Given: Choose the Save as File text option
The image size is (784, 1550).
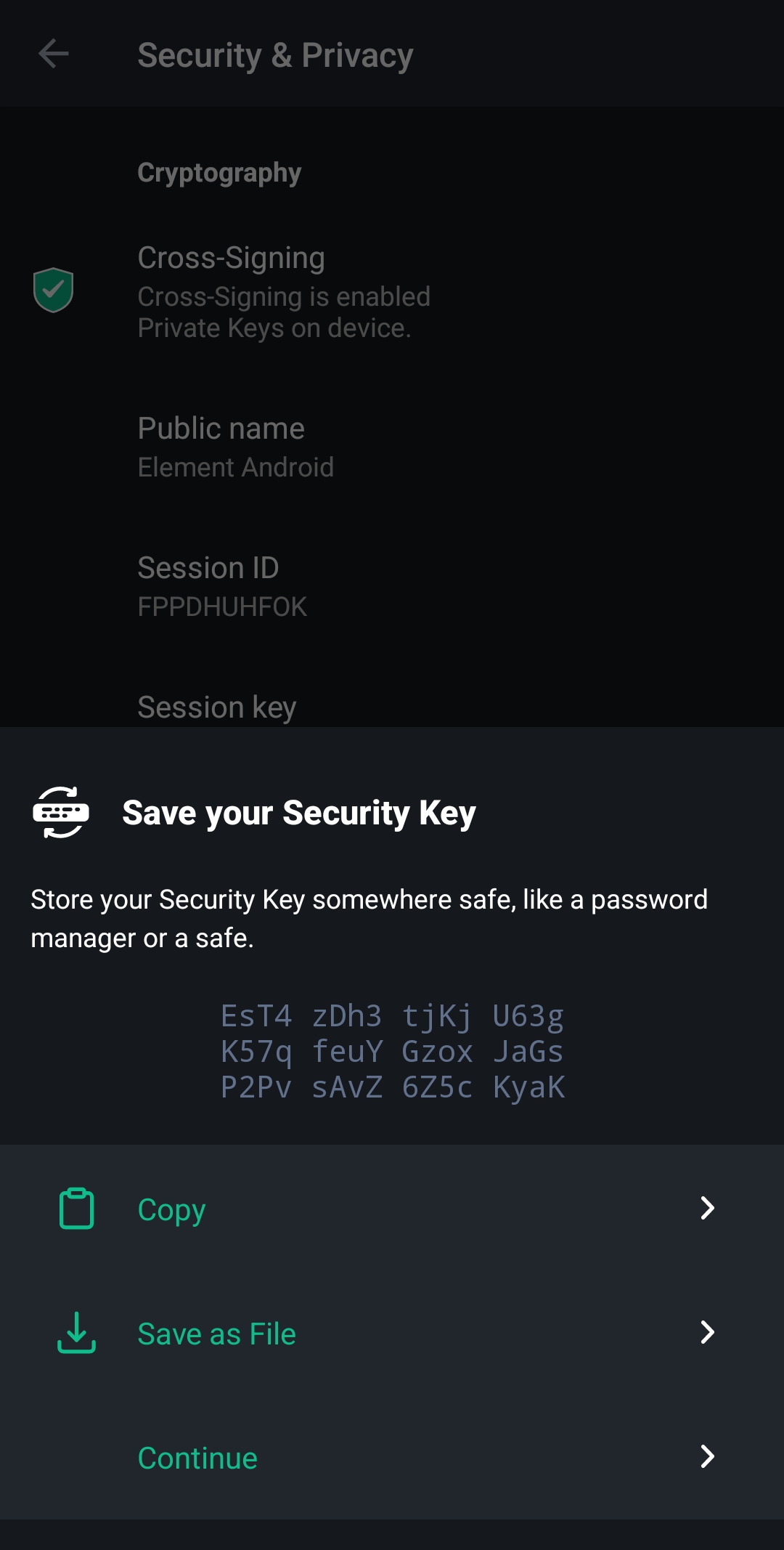Looking at the screenshot, I should coord(217,1334).
